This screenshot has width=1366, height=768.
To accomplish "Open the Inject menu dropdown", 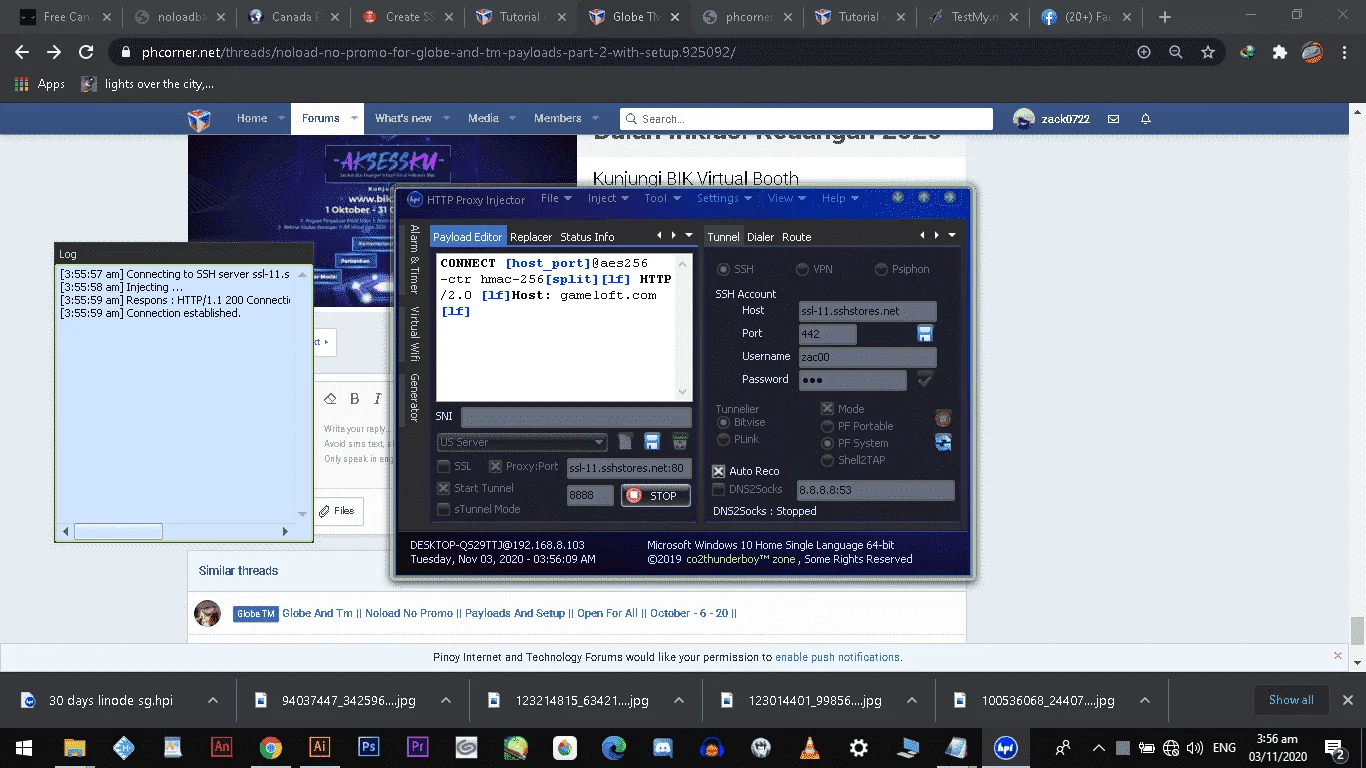I will tap(608, 198).
